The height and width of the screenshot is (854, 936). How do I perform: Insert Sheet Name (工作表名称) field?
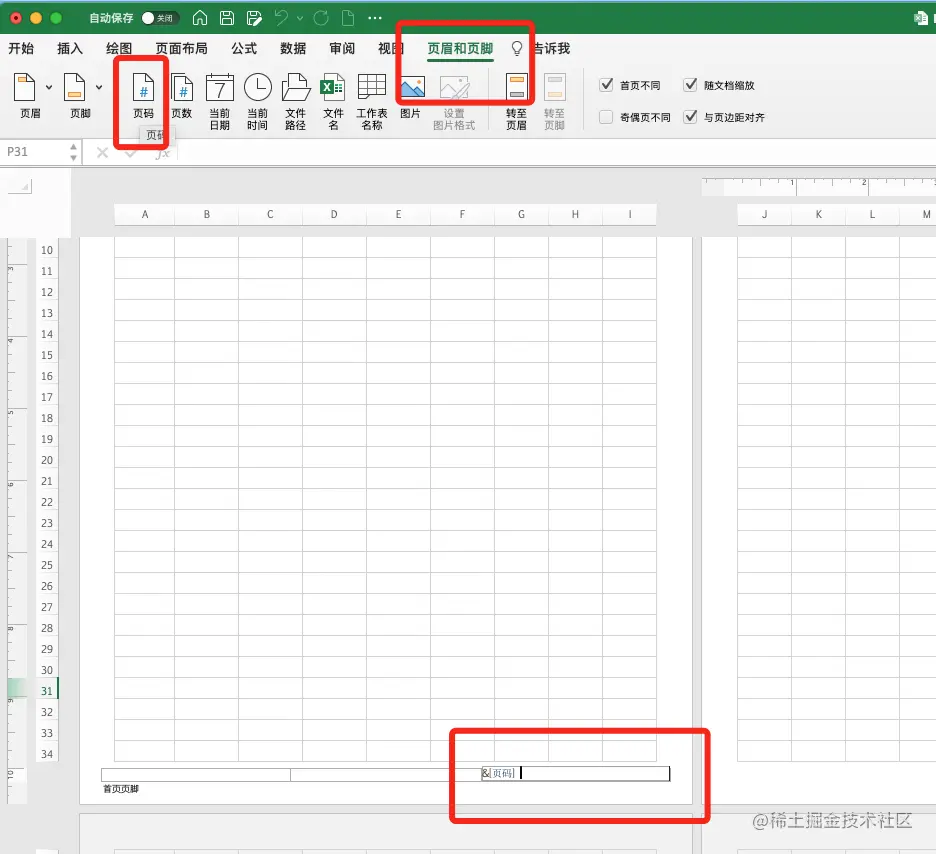click(x=371, y=101)
